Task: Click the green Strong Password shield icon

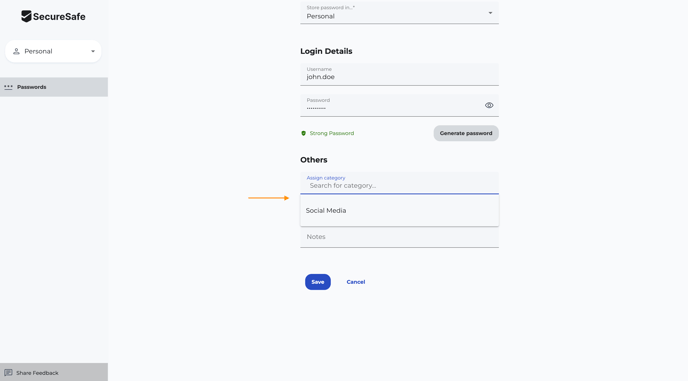Action: [x=303, y=133]
